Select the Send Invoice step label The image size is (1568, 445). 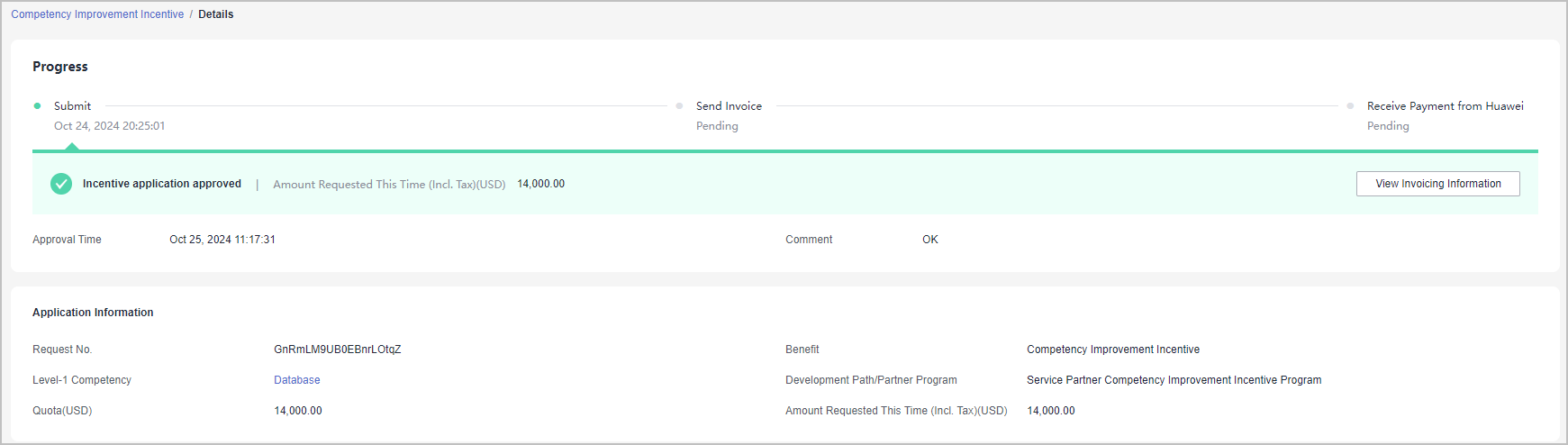[729, 106]
